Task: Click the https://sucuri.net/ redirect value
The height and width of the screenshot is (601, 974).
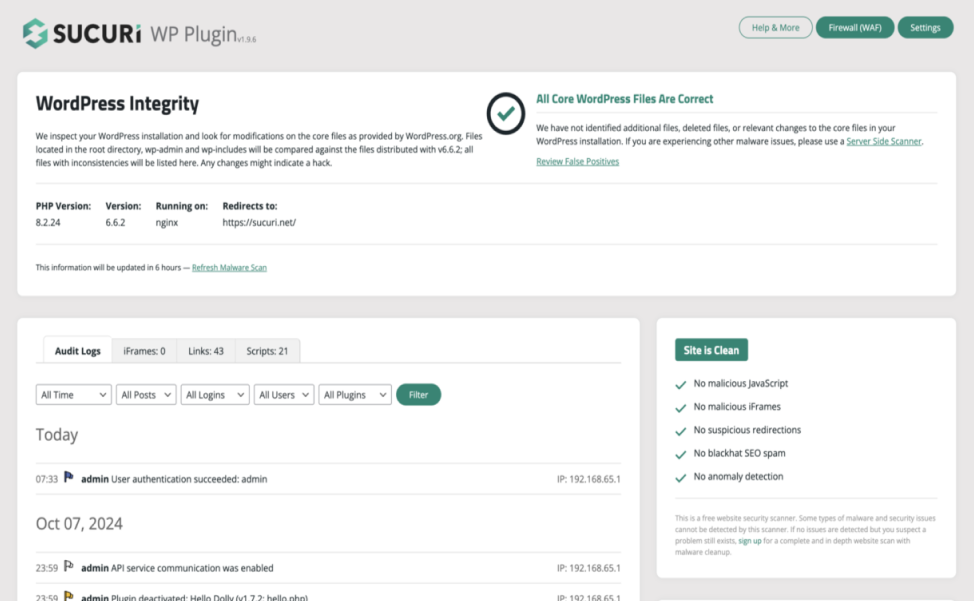Action: pos(259,222)
